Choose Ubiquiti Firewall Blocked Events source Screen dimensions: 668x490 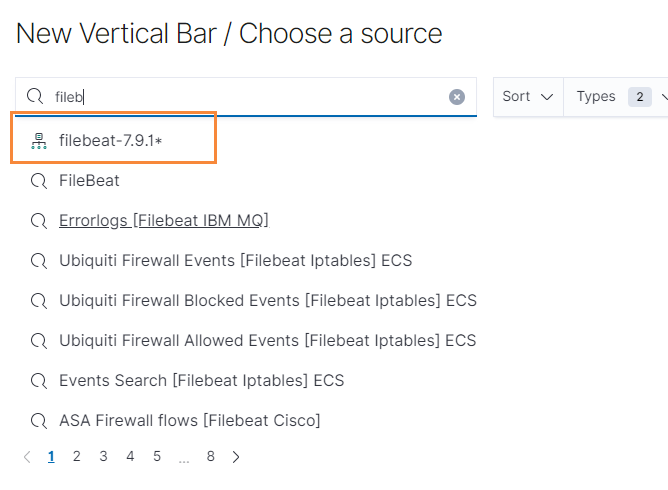tap(267, 301)
